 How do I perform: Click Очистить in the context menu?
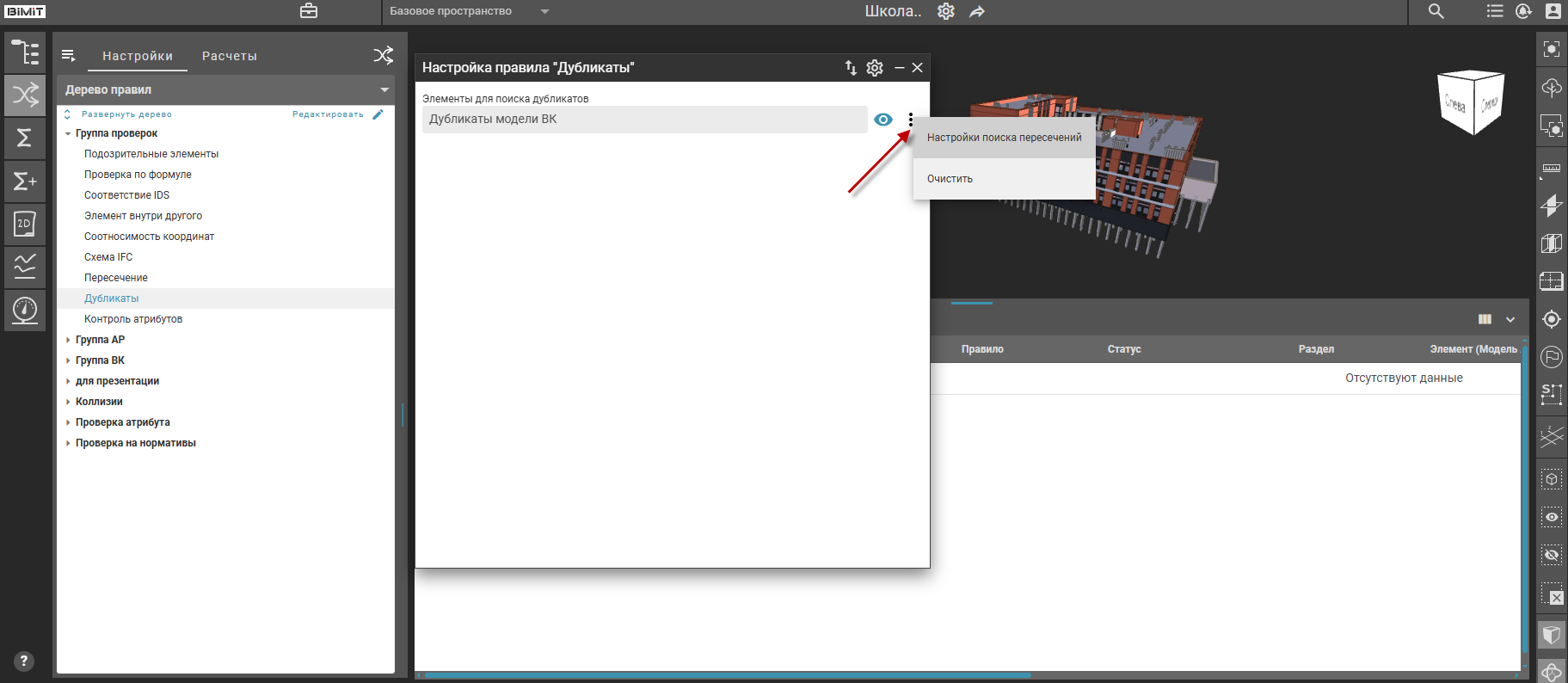coord(950,179)
